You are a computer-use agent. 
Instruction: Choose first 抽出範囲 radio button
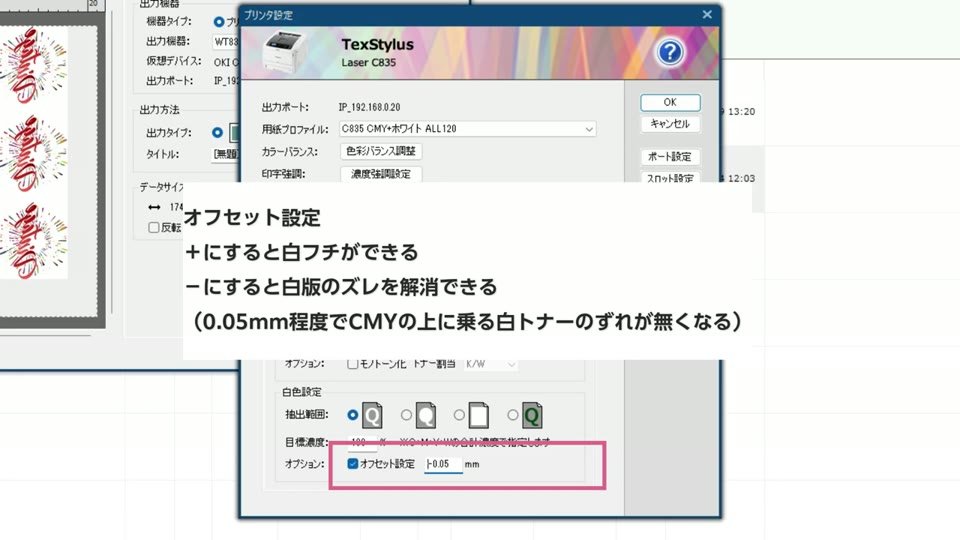tap(352, 415)
